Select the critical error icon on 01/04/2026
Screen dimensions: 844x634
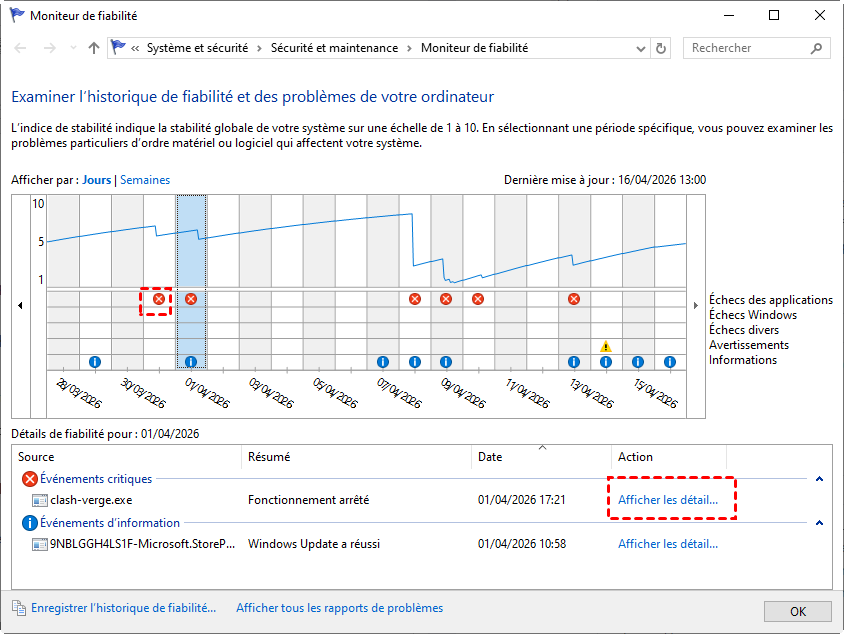pyautogui.click(x=191, y=299)
